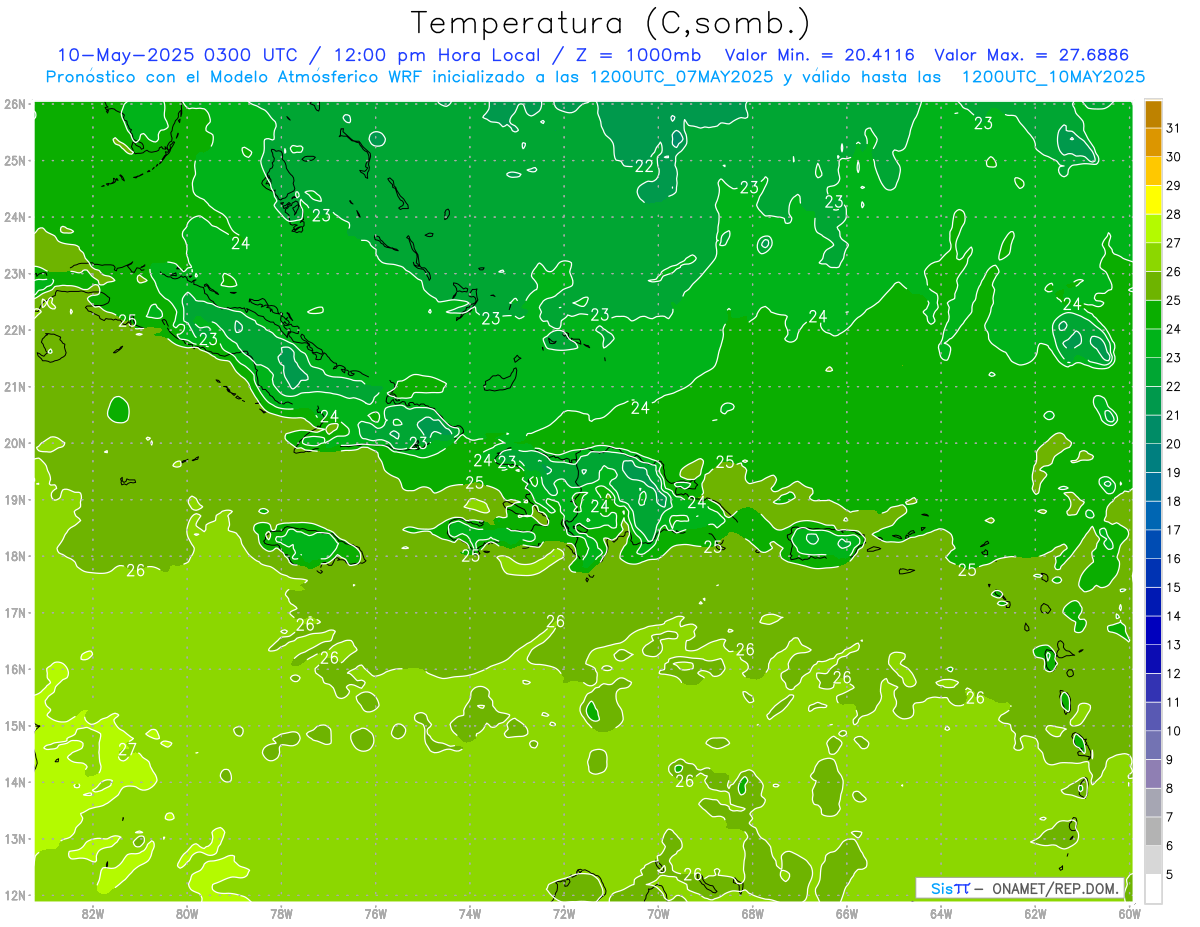This screenshot has height=927, width=1200.
Task: Click the legend value label '31'
Action: (x=1174, y=127)
